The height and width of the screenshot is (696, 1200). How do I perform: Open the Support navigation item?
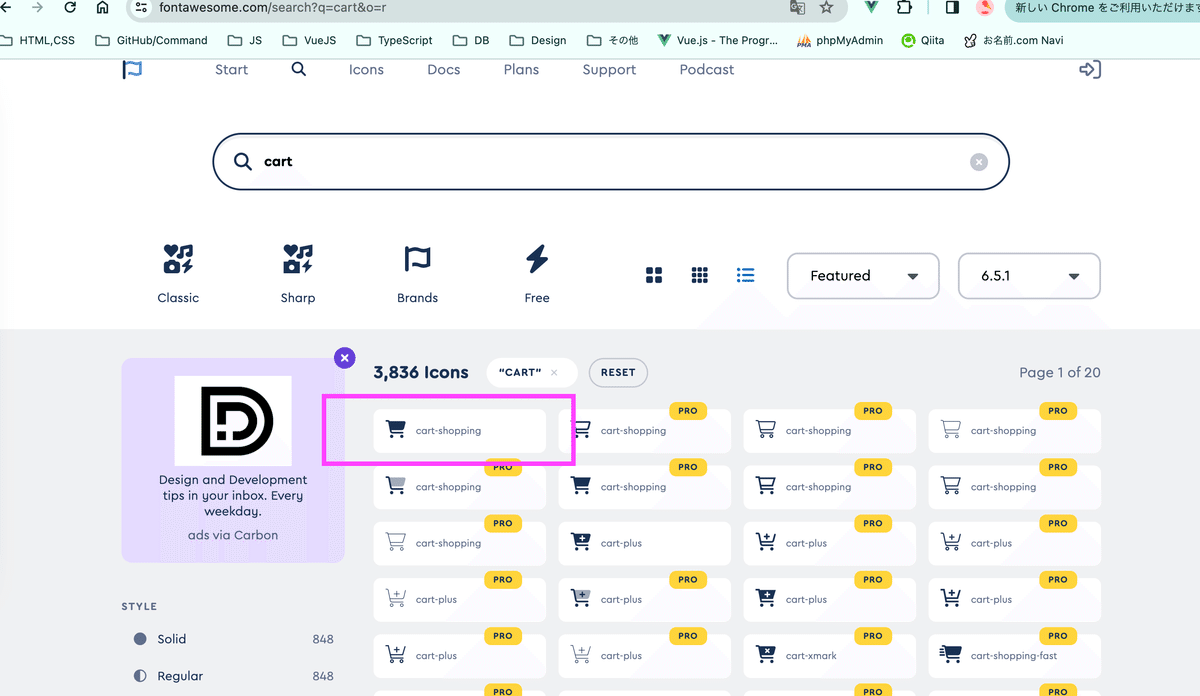pos(609,70)
